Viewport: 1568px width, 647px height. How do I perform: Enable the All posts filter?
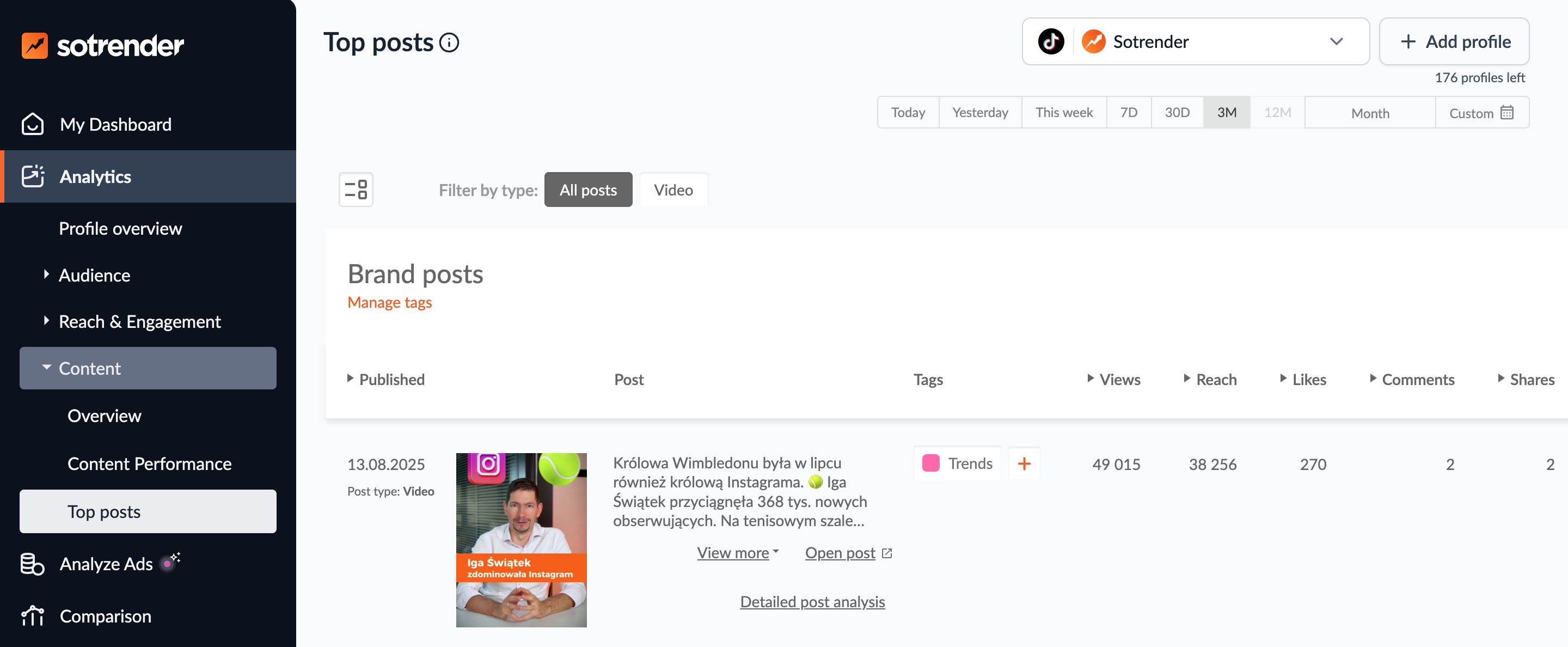587,190
